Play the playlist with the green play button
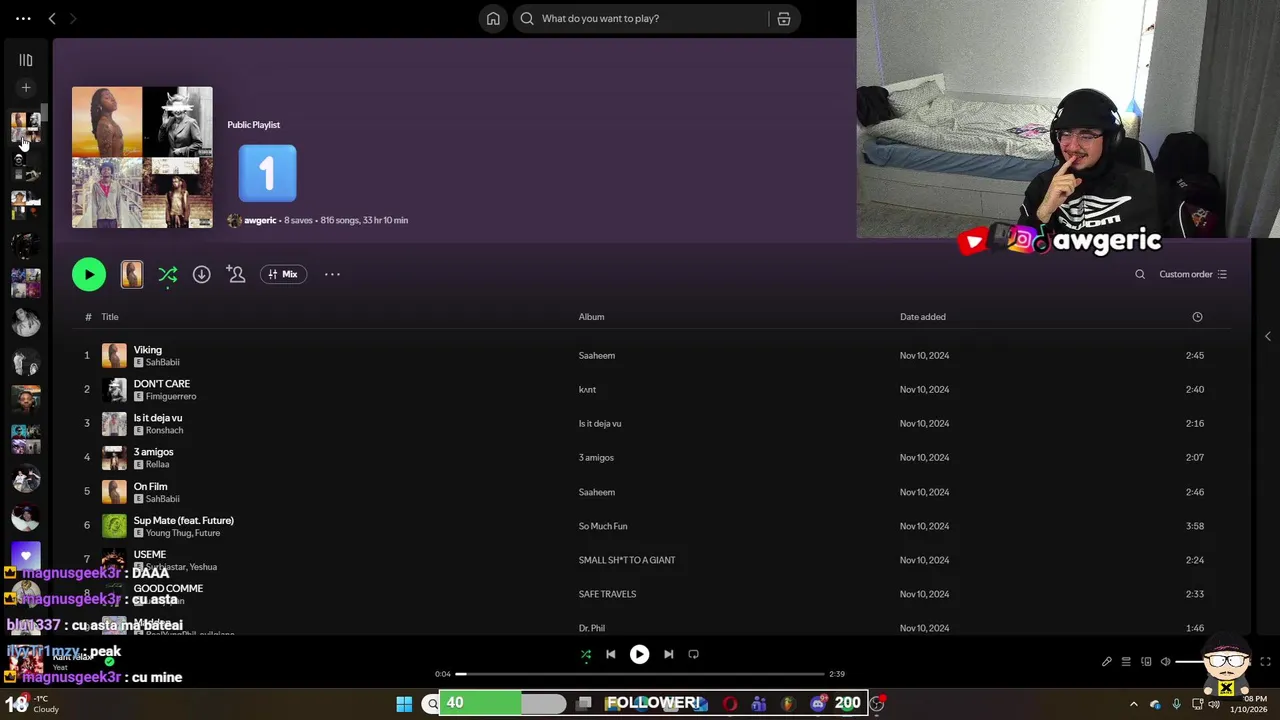 tap(89, 274)
